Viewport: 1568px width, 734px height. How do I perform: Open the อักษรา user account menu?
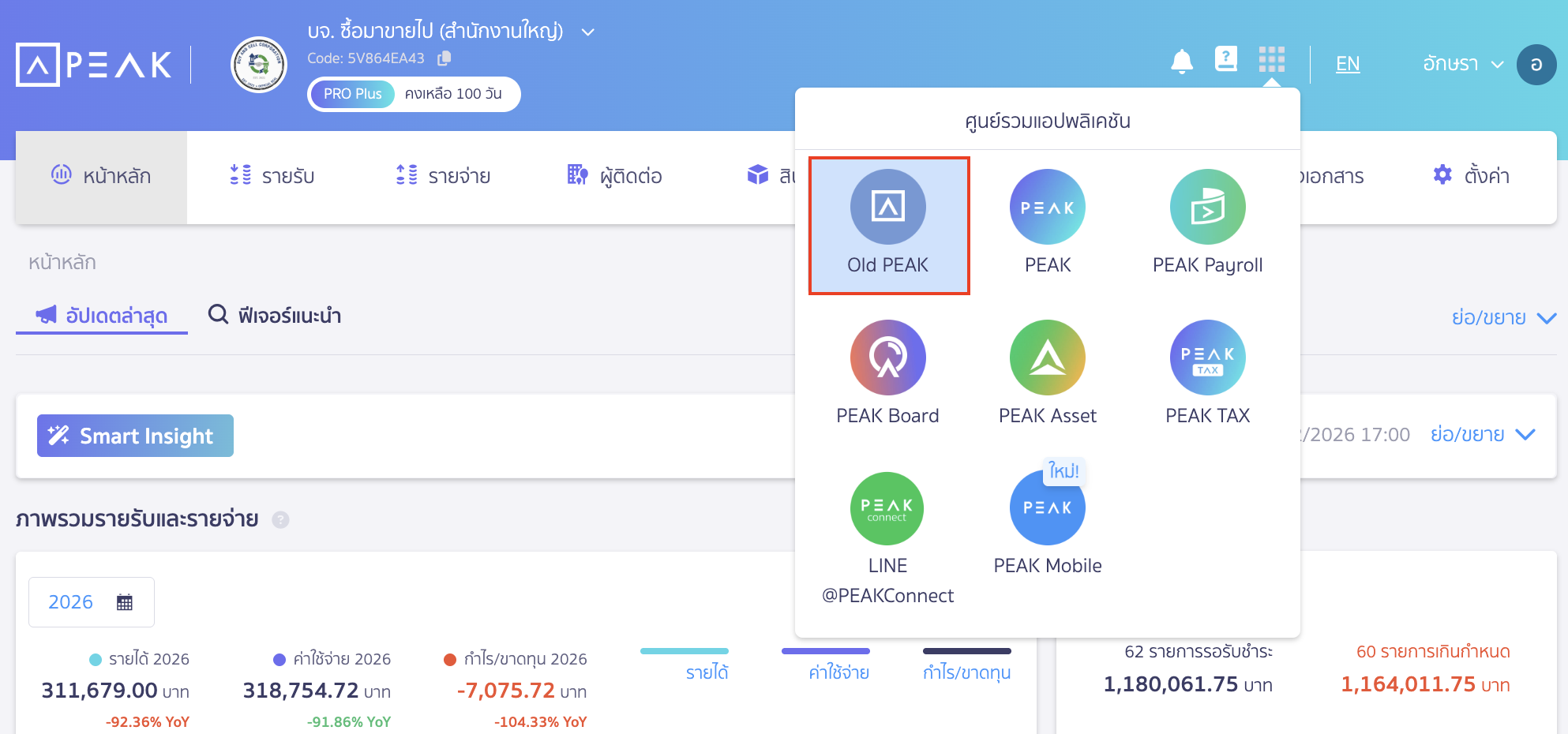(1462, 64)
